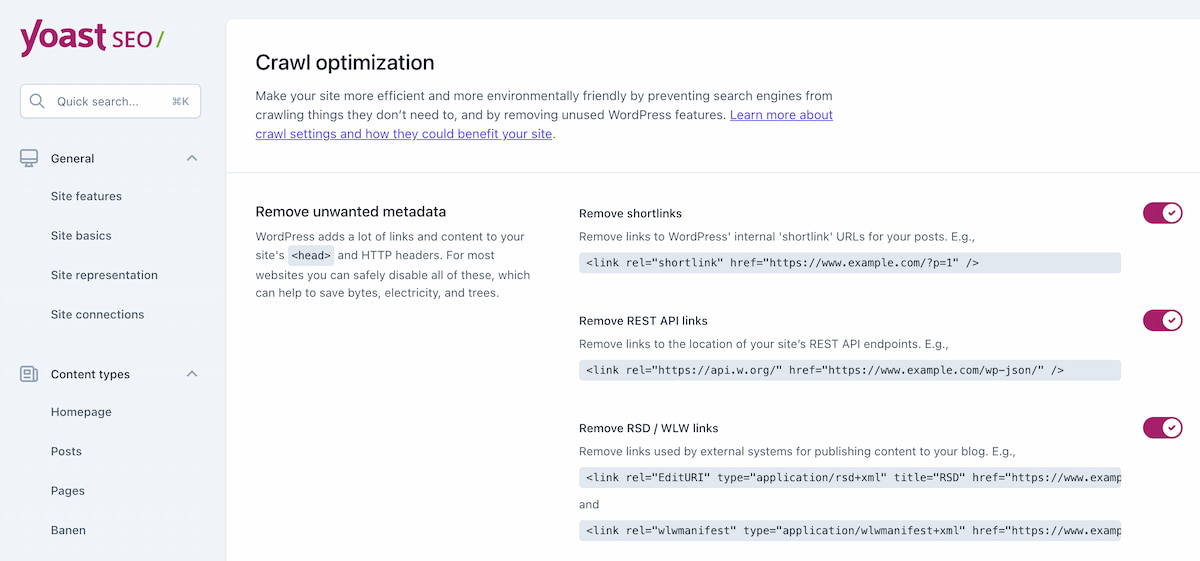Toggle Remove REST API links switch

coord(1163,320)
